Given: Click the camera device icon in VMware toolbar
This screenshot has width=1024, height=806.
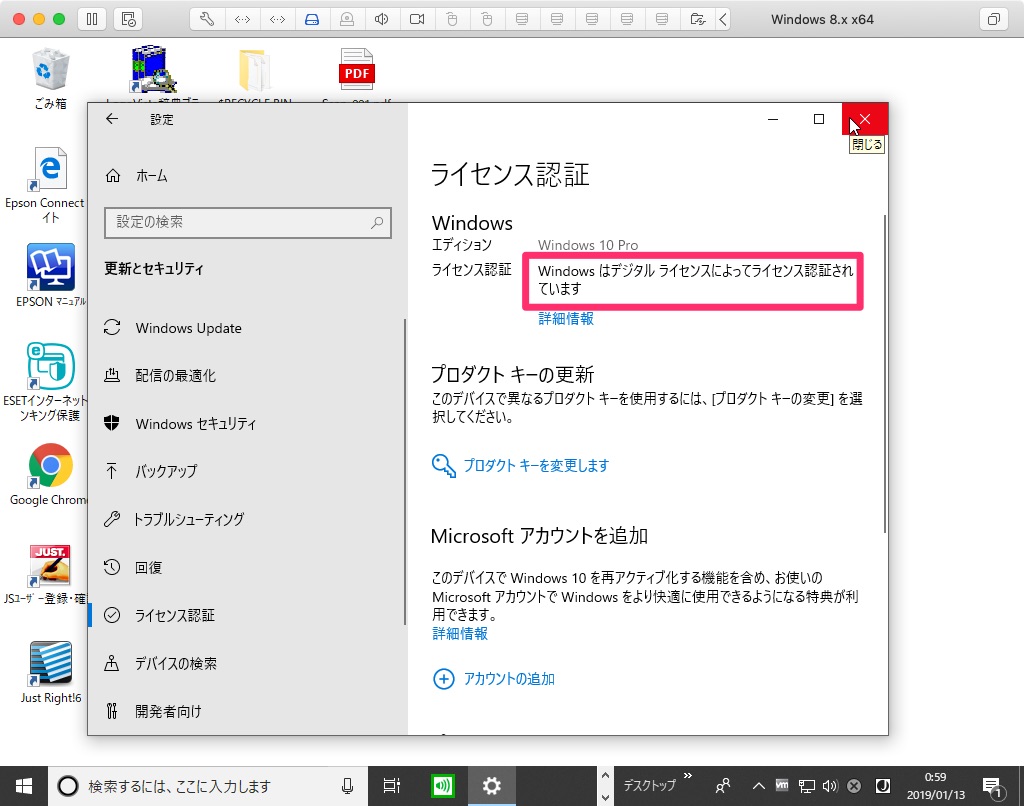Looking at the screenshot, I should pyautogui.click(x=417, y=19).
